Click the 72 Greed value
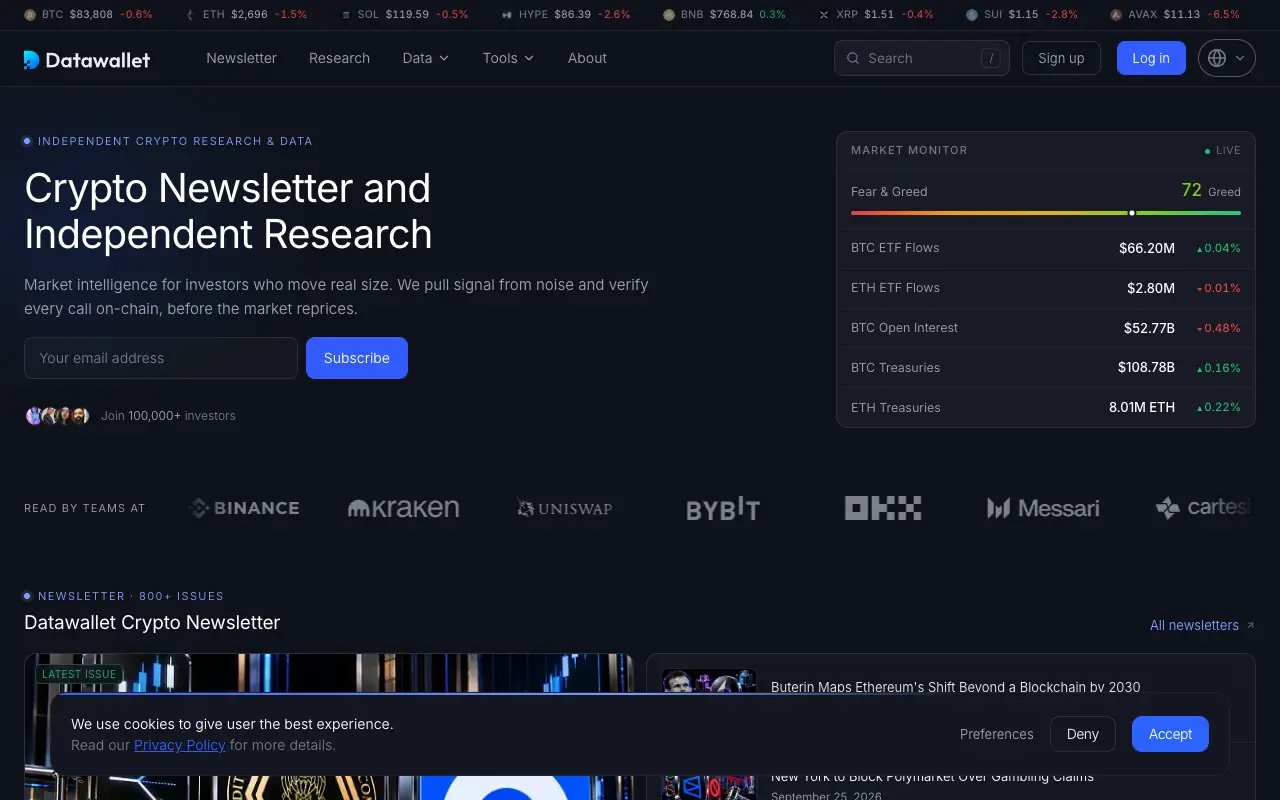Viewport: 1280px width, 800px height. (1211, 190)
